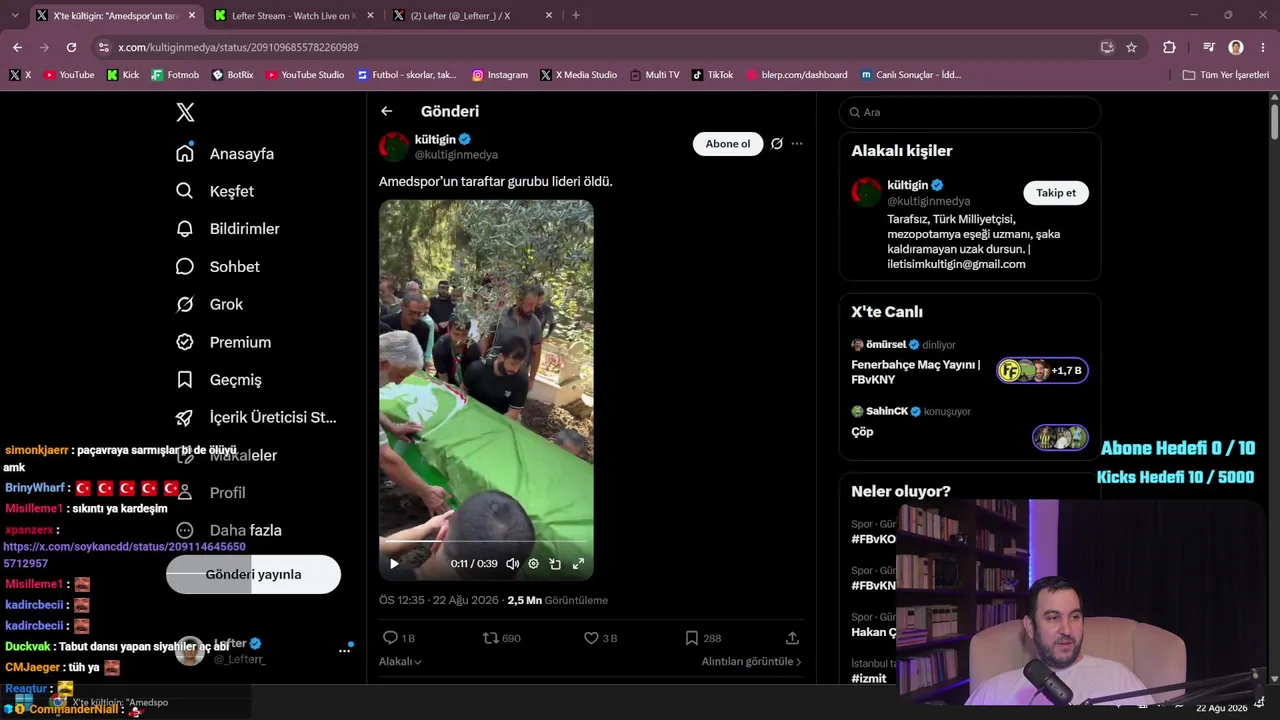Click the Chrome address bar URL
Viewport: 1280px width, 720px height.
click(x=238, y=47)
